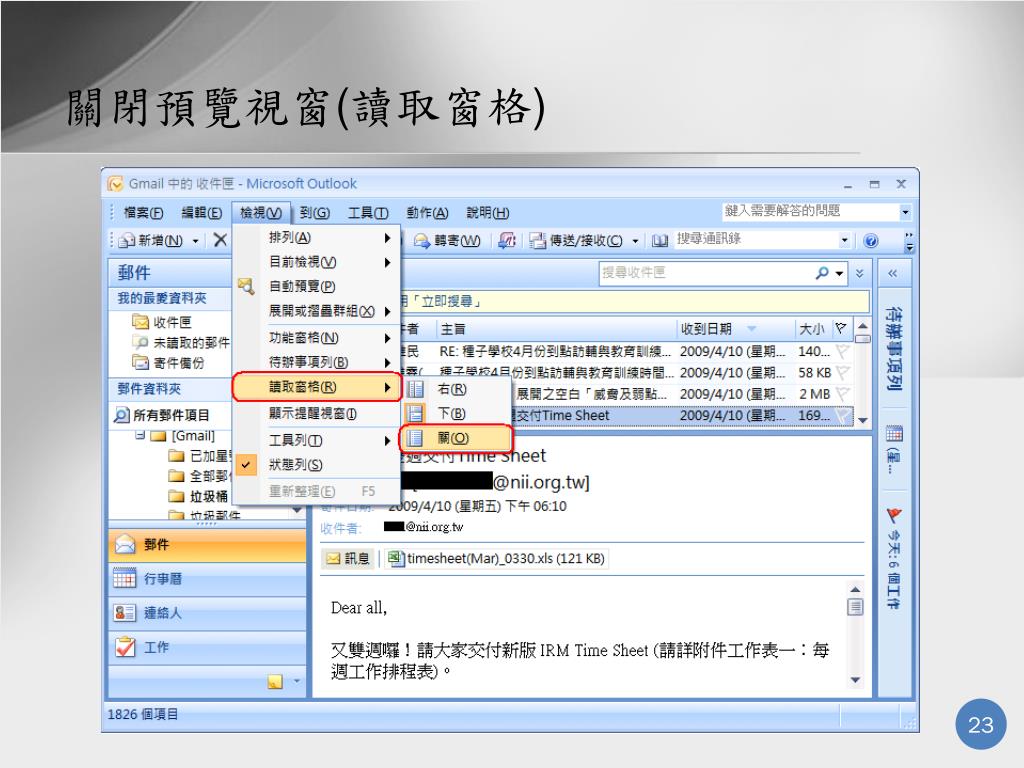Click the delete X toolbar icon
Image resolution: width=1024 pixels, height=768 pixels.
point(220,240)
